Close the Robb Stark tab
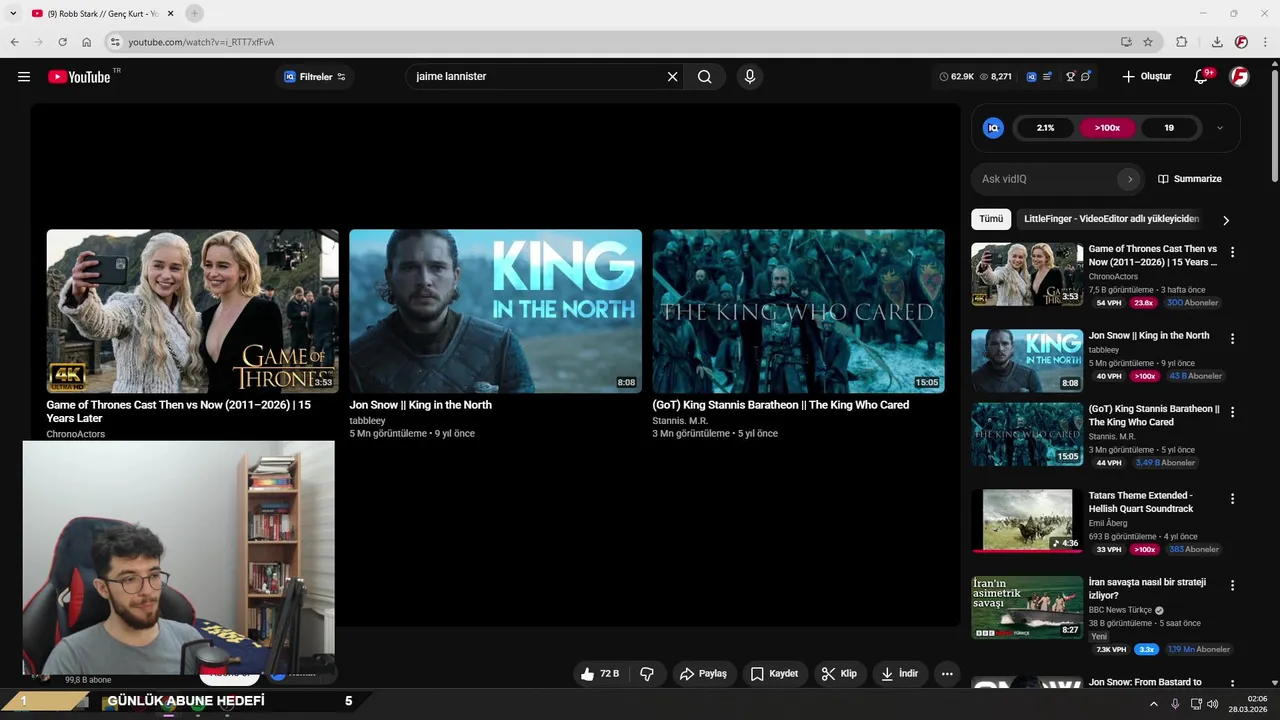Screen dimensions: 1280x720 171,13
